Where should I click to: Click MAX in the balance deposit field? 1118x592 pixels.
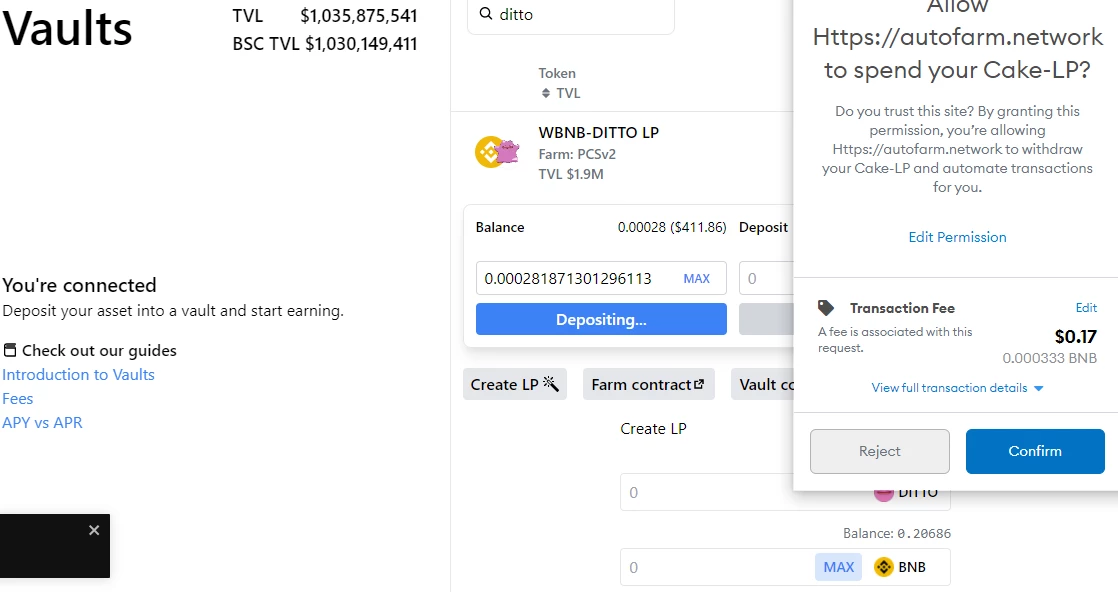click(697, 279)
